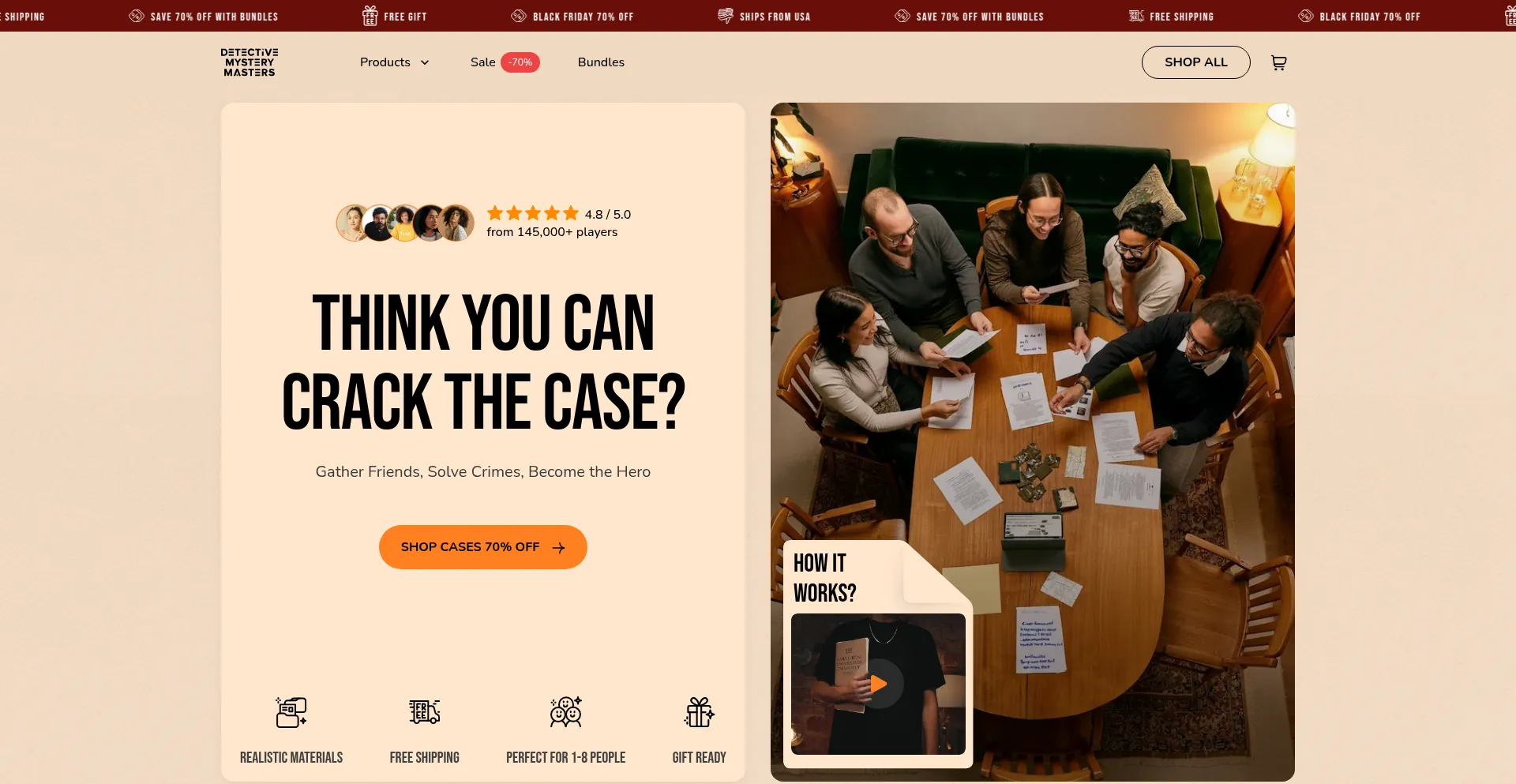Screen dimensions: 1516x784
Task: Open the Products menu
Action: tap(385, 62)
